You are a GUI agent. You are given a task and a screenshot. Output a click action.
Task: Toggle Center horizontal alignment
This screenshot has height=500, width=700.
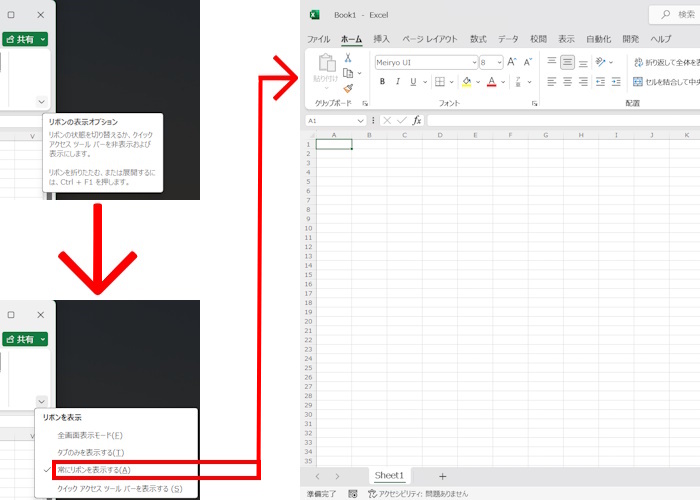567,82
